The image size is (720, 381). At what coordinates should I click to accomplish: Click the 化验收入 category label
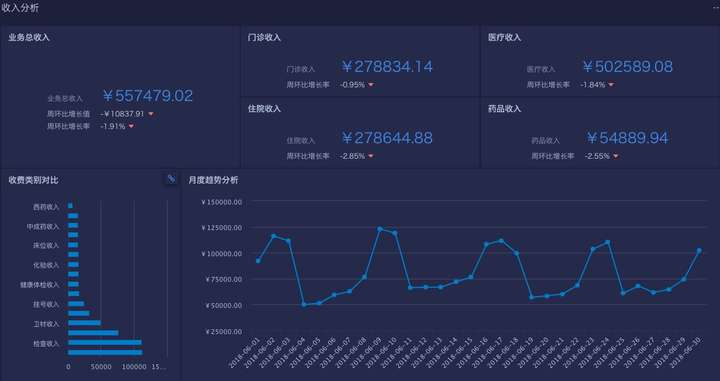click(46, 265)
